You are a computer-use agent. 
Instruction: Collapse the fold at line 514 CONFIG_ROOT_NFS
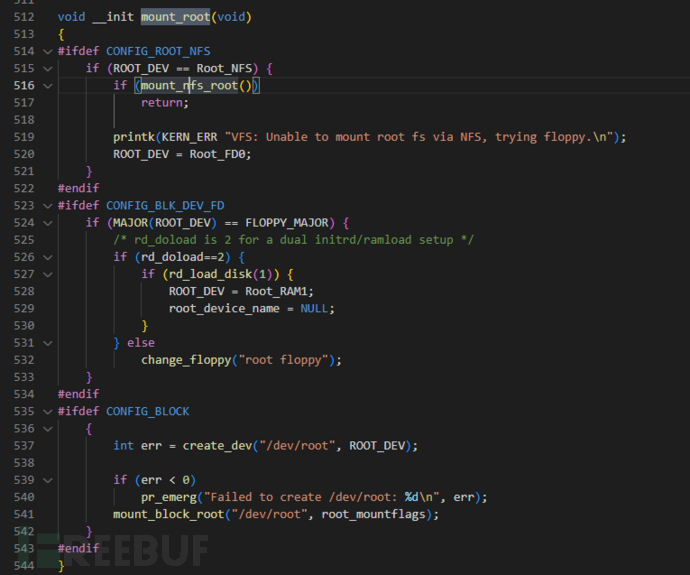[x=46, y=51]
